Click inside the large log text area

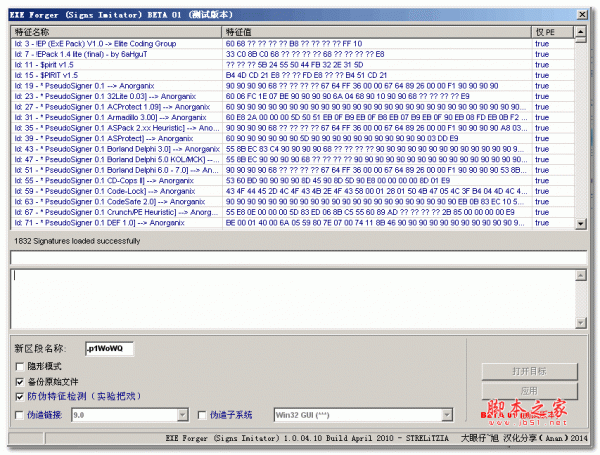click(293, 299)
